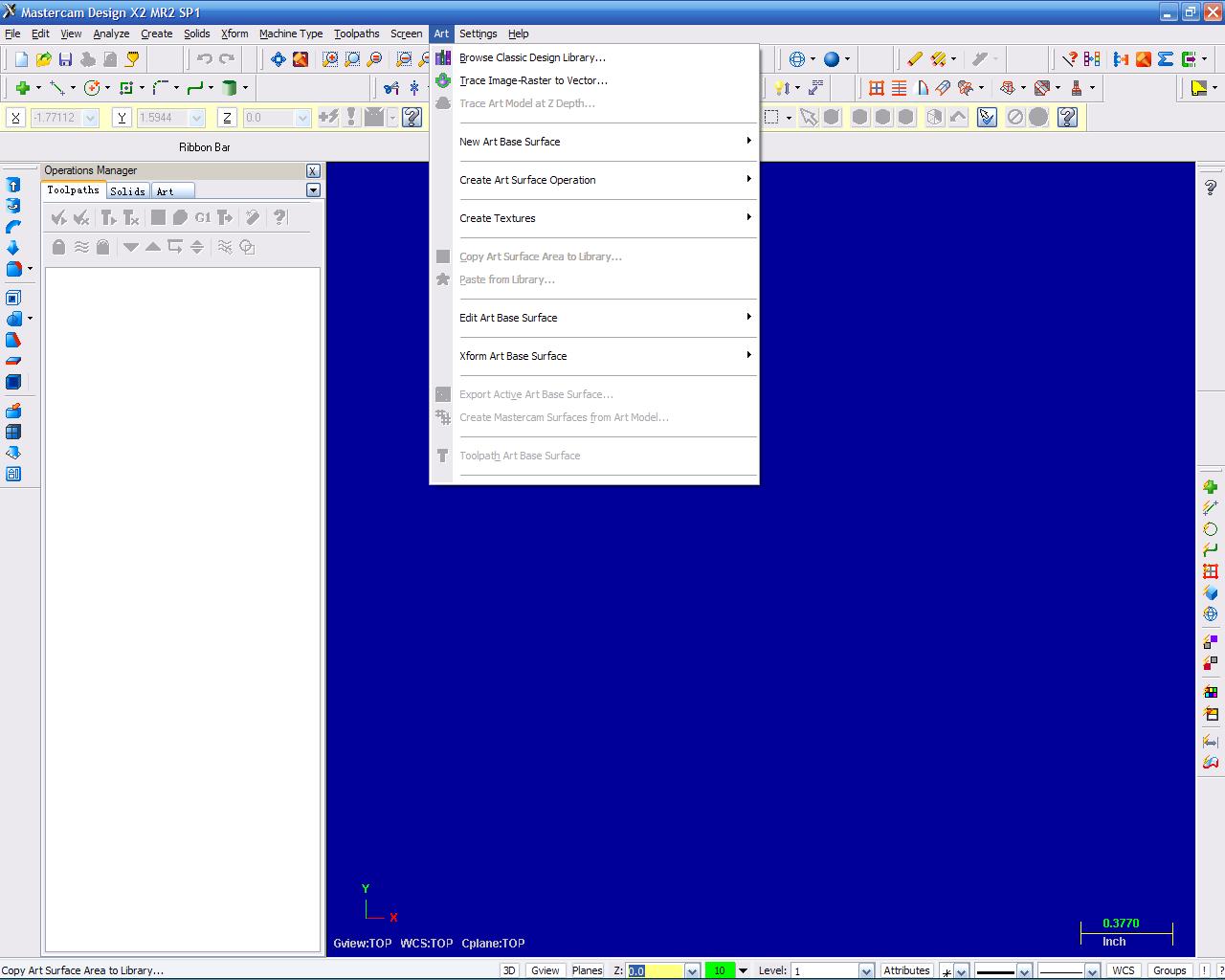Toggle the 3D mode status bar button

[510, 970]
